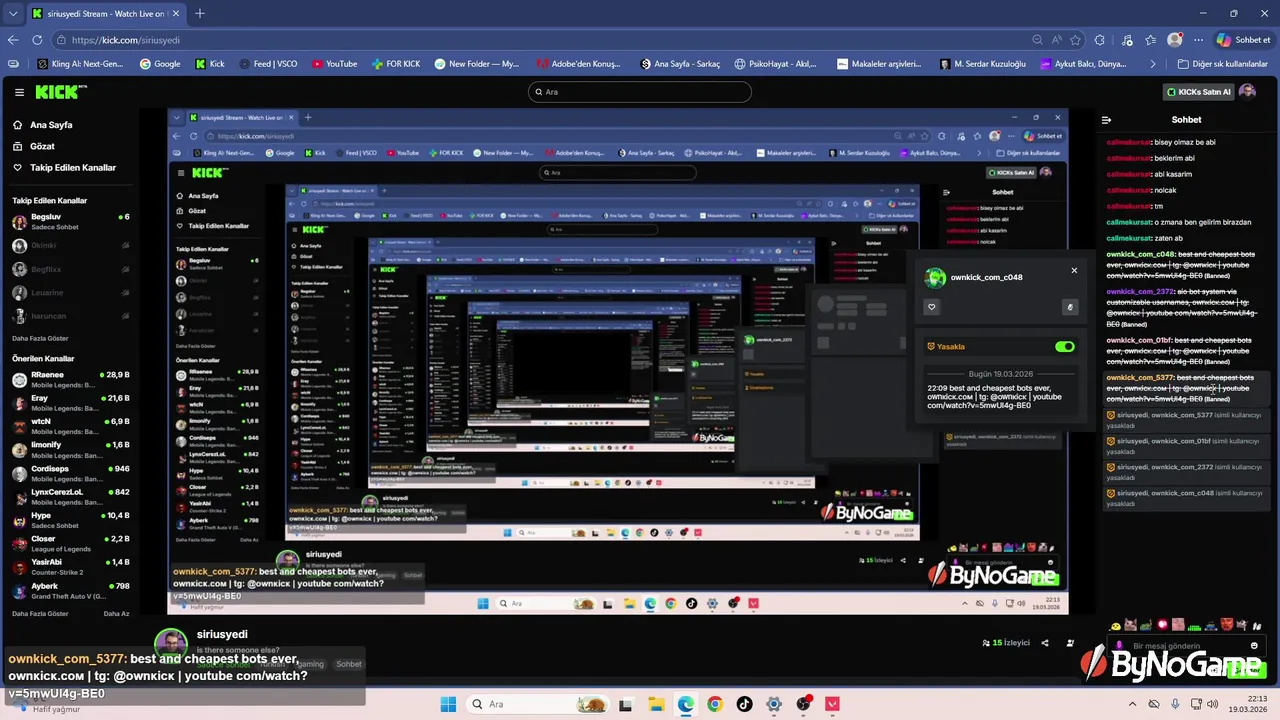This screenshot has height=720, width=1280.
Task: Click the system tray microphone icon
Action: pyautogui.click(x=1175, y=704)
